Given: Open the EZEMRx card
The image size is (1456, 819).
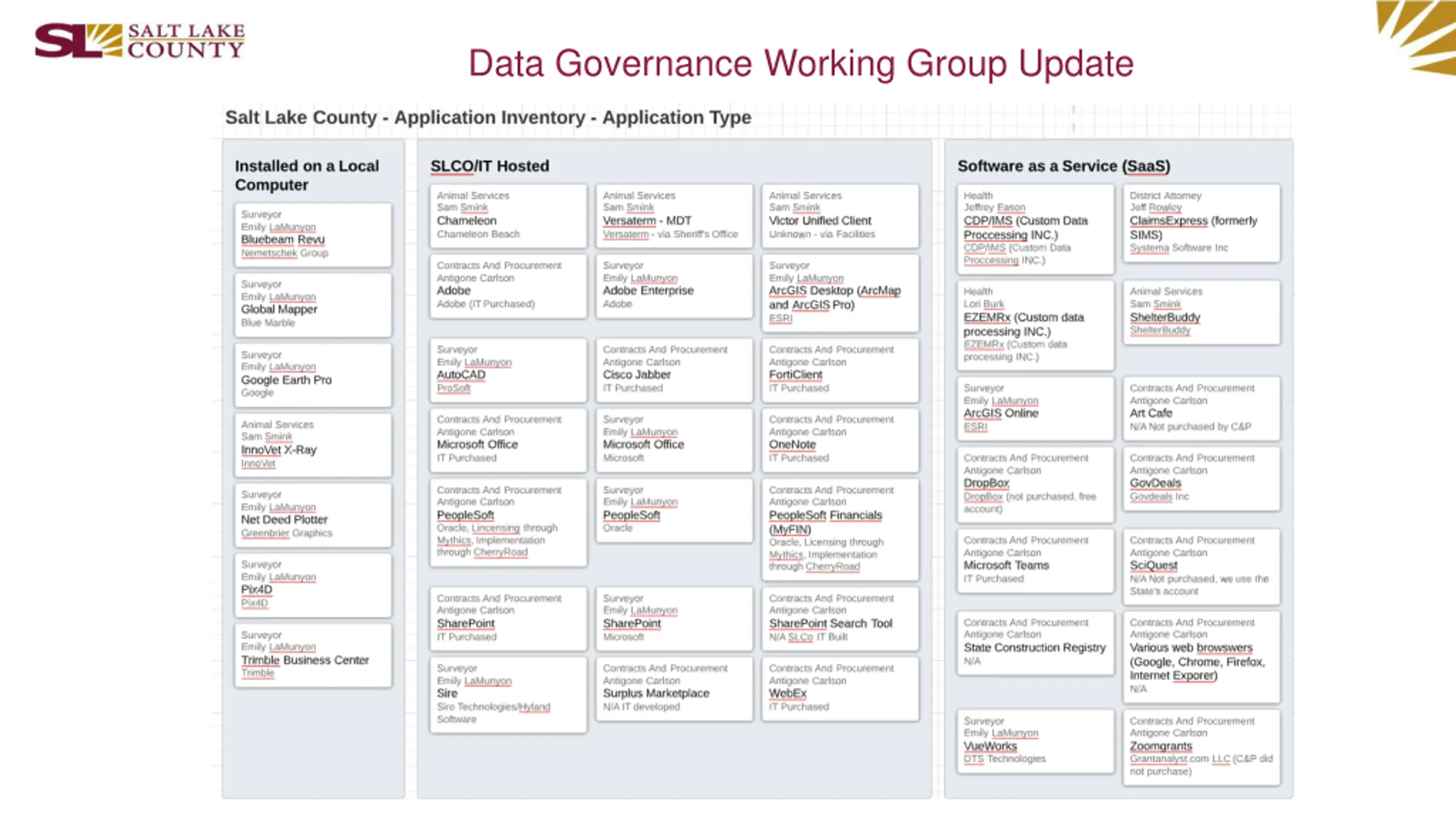Looking at the screenshot, I should coord(1035,325).
